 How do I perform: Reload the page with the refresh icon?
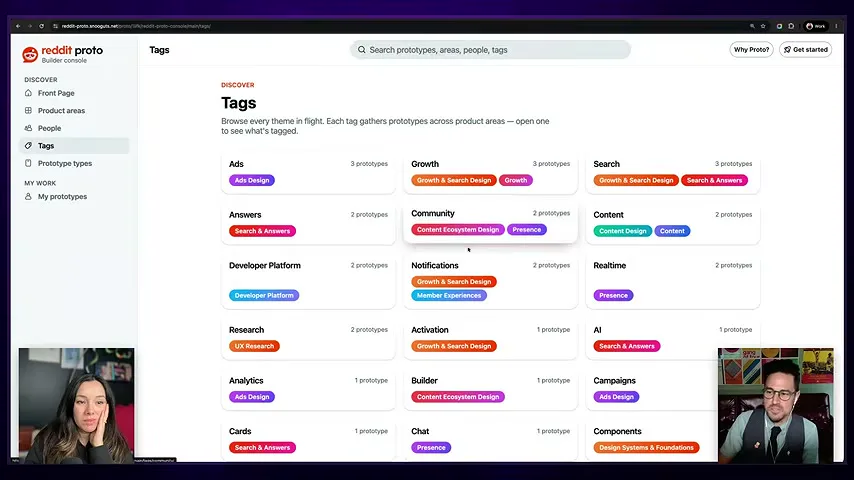41,26
